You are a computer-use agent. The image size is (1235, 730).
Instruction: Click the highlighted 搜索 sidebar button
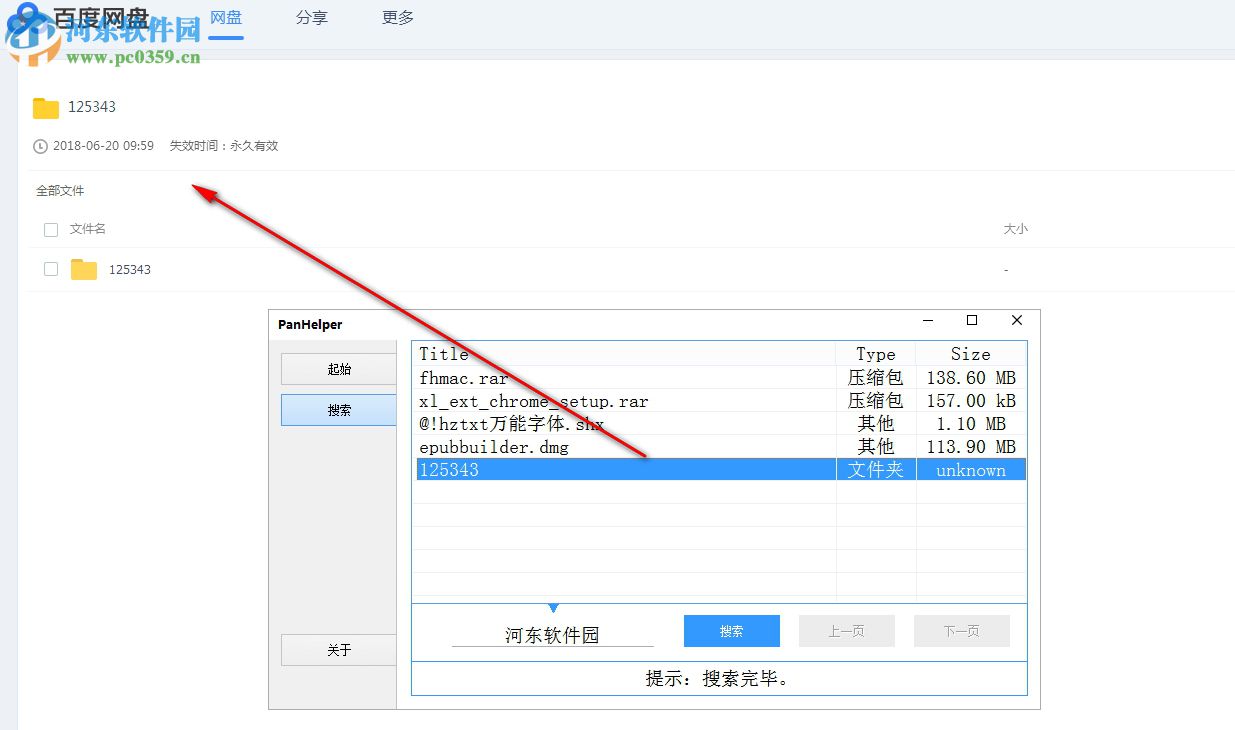338,410
